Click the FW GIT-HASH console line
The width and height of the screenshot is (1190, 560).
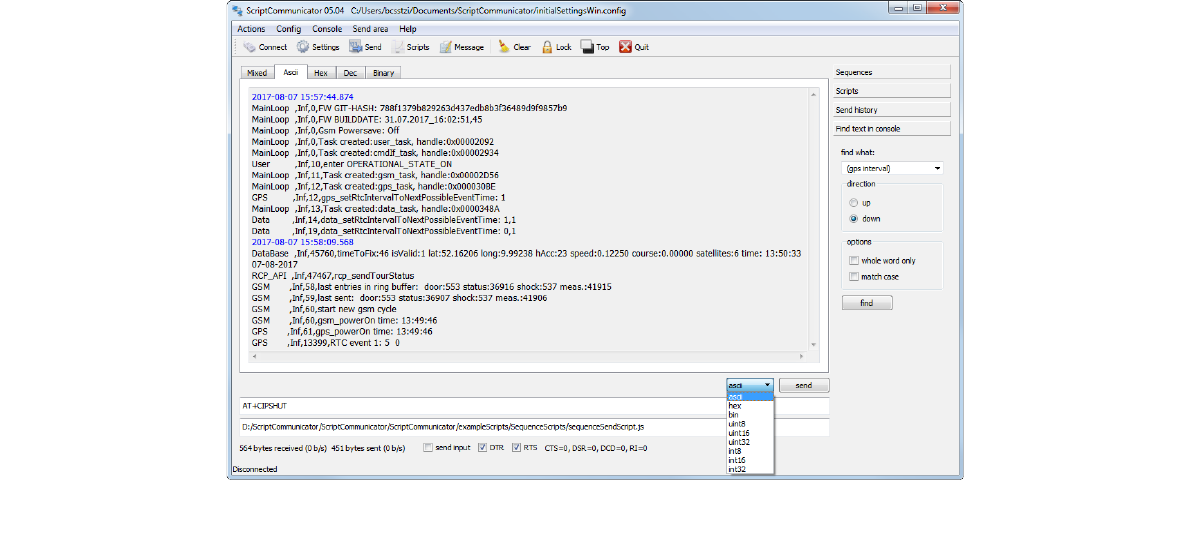click(x=409, y=108)
